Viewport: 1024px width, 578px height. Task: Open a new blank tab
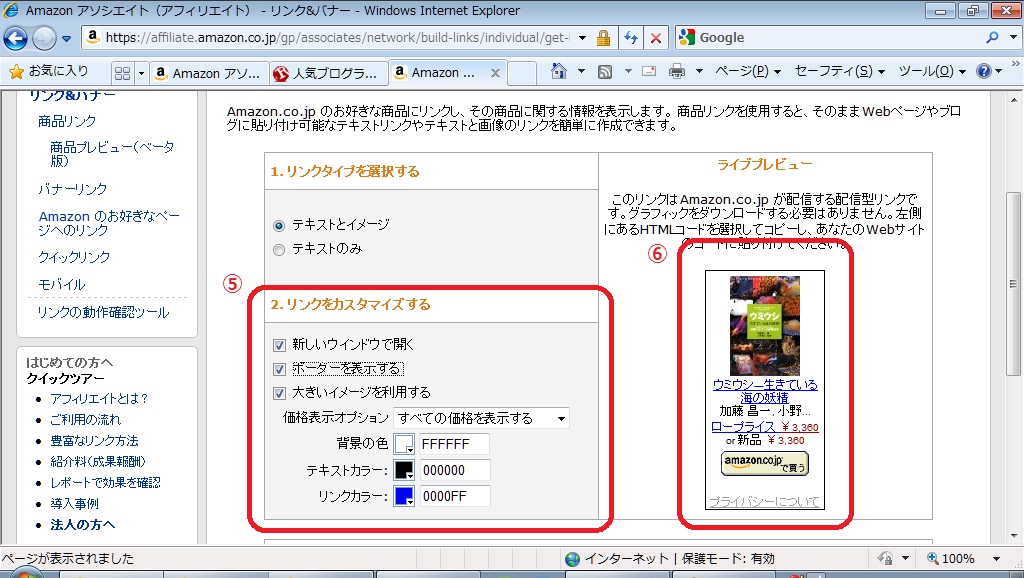522,73
